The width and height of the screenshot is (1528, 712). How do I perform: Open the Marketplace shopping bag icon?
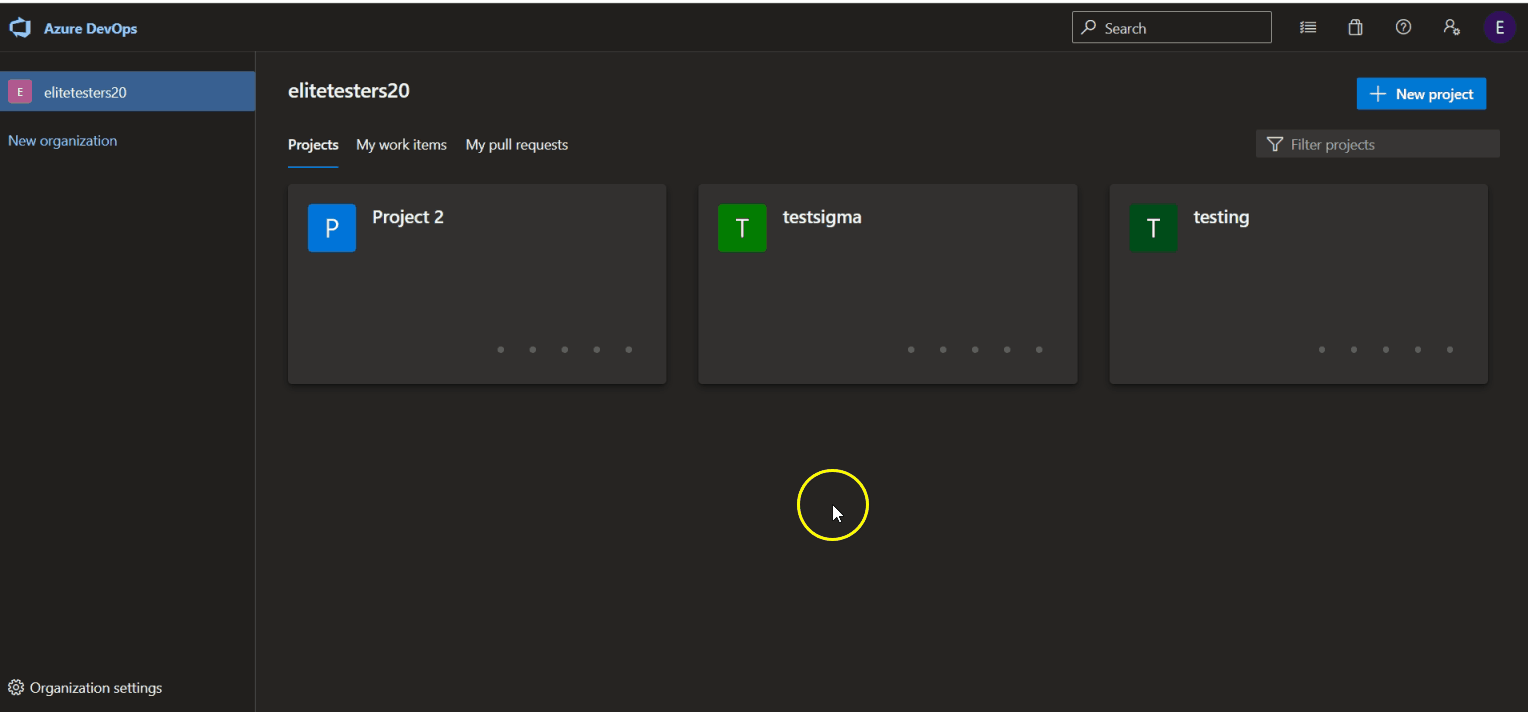(1355, 28)
